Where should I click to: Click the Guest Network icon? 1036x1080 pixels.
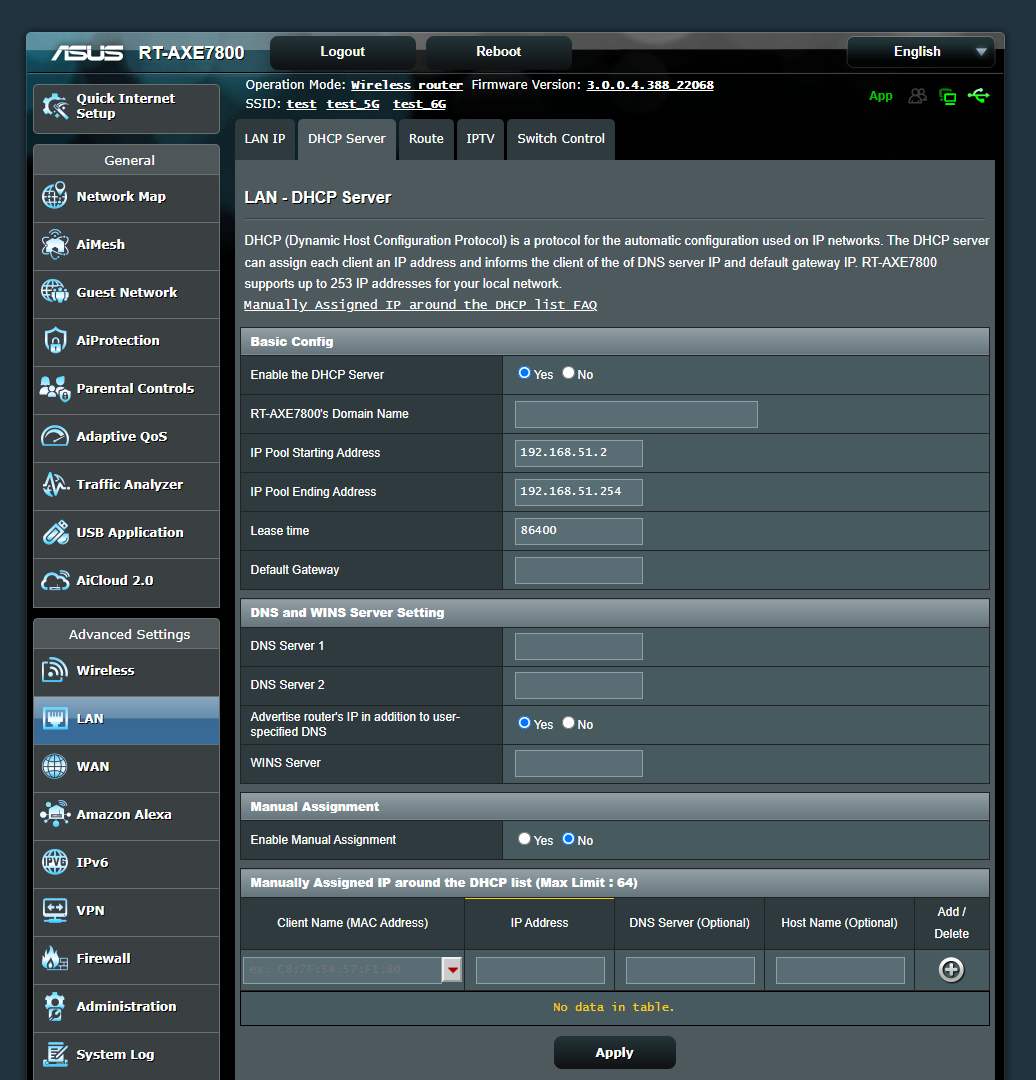point(55,292)
